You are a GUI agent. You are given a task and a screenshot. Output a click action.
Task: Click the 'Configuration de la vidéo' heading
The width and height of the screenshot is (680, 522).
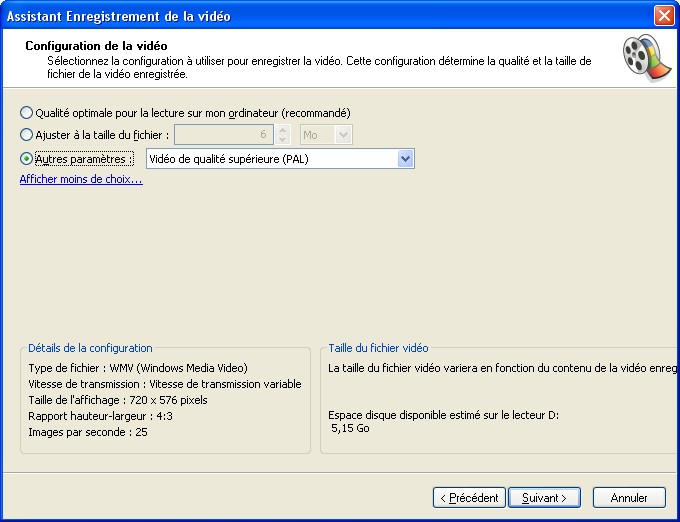point(96,46)
